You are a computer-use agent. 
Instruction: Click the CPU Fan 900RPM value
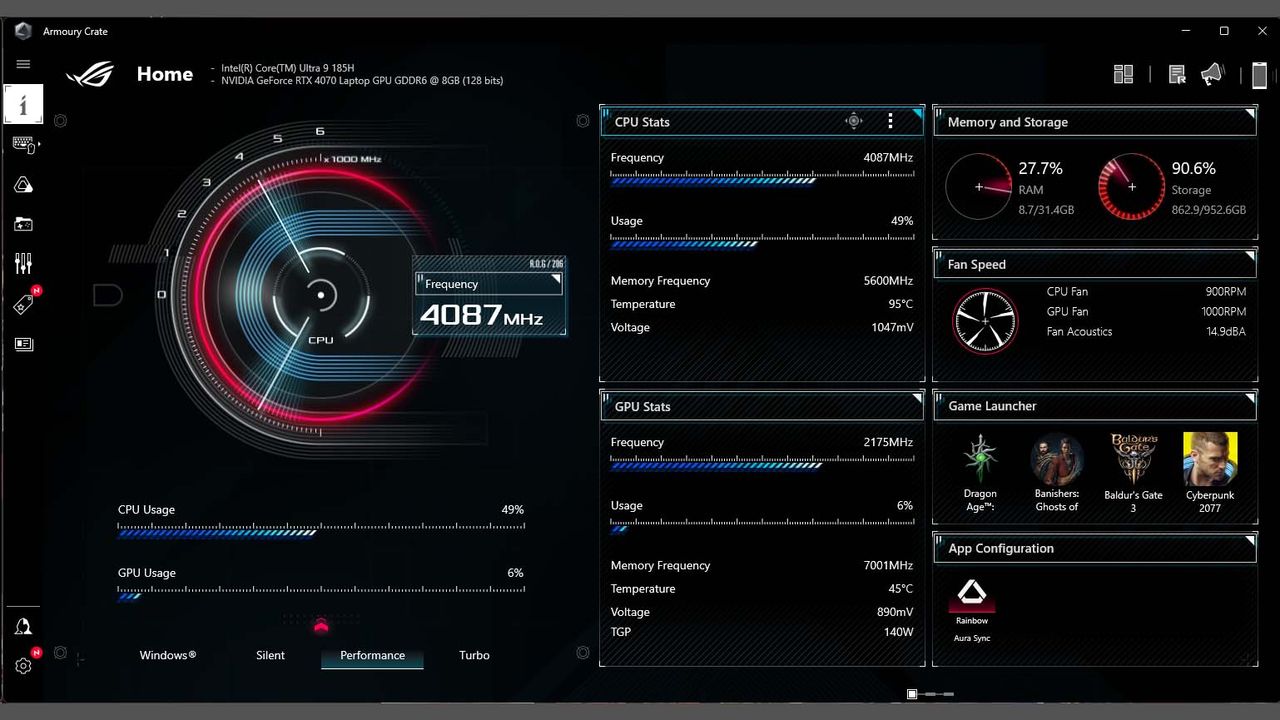point(1226,292)
